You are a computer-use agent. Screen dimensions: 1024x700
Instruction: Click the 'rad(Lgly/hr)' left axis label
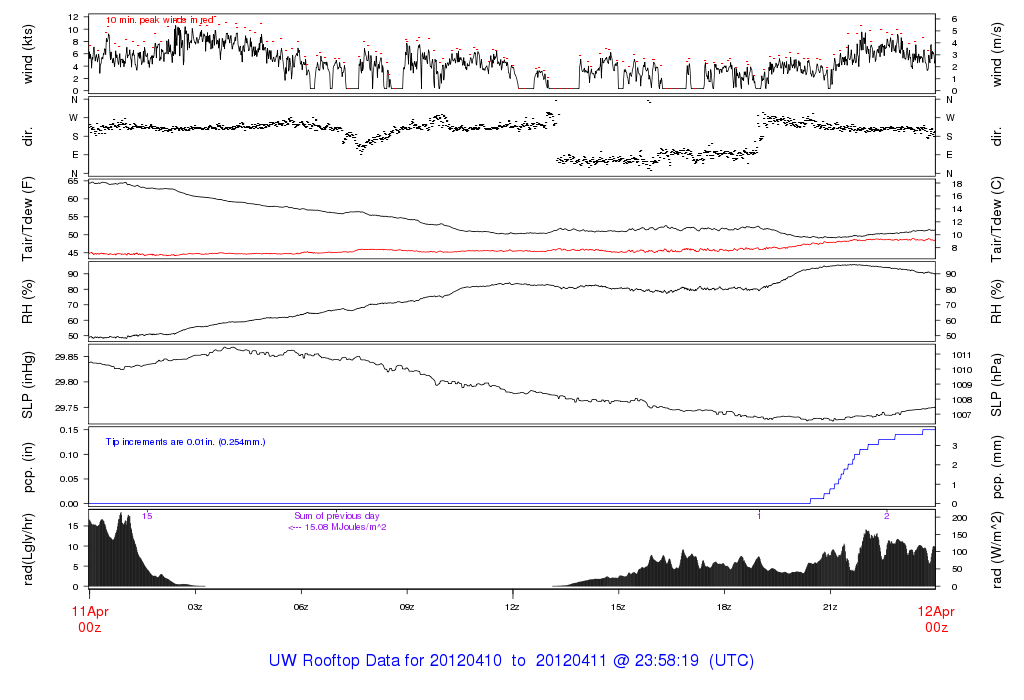(27, 548)
